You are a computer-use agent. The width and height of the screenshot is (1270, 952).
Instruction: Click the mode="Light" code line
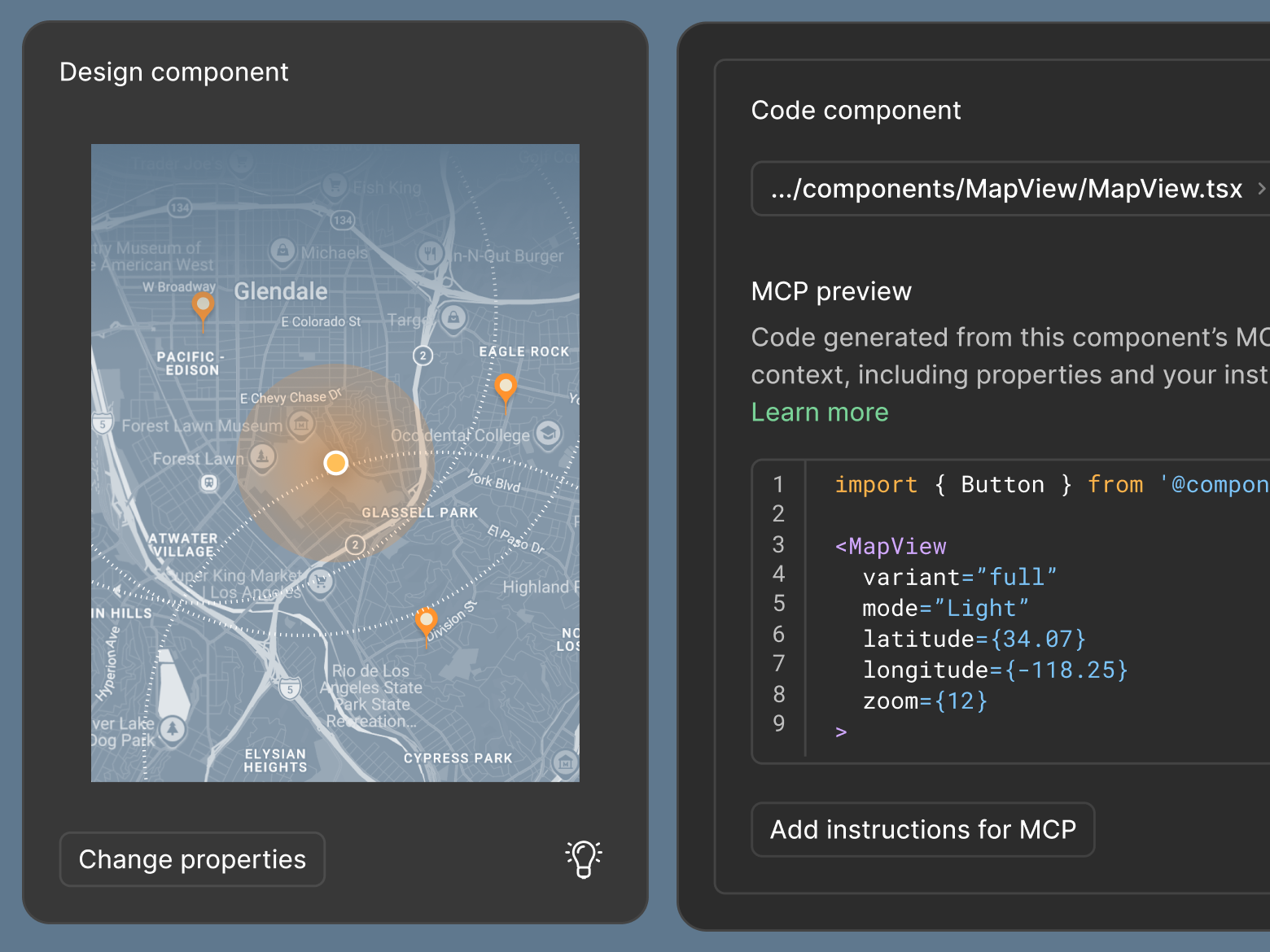(x=946, y=608)
